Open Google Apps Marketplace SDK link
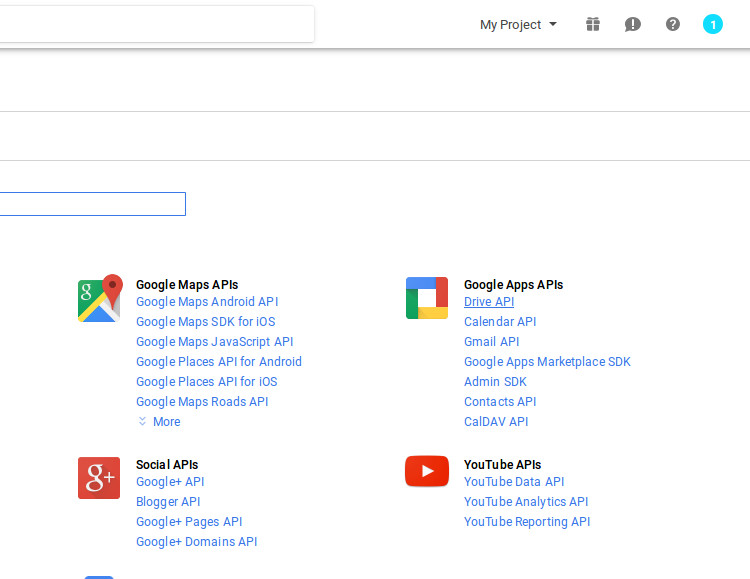 pyautogui.click(x=547, y=362)
